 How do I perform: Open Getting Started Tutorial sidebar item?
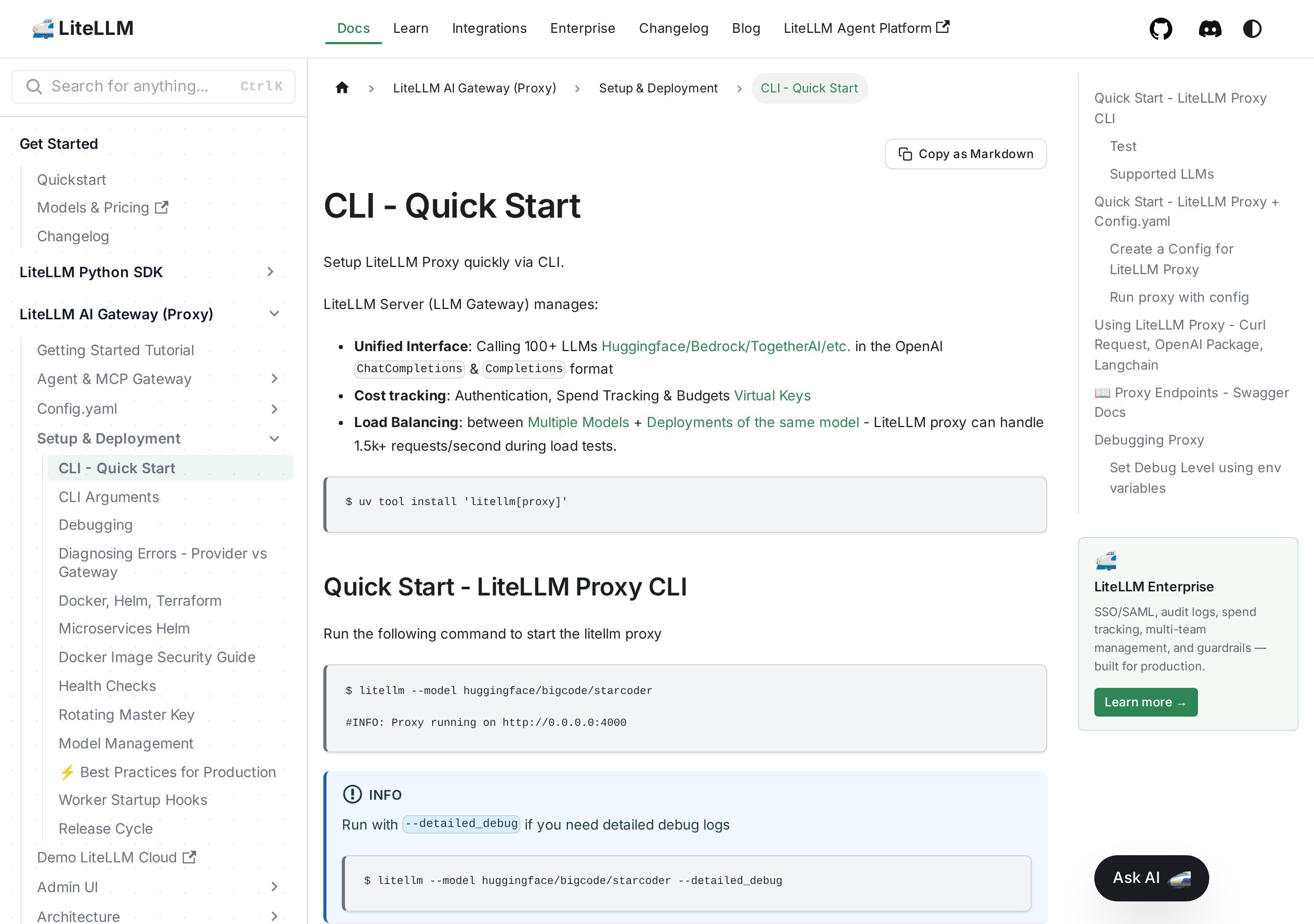pyautogui.click(x=115, y=350)
